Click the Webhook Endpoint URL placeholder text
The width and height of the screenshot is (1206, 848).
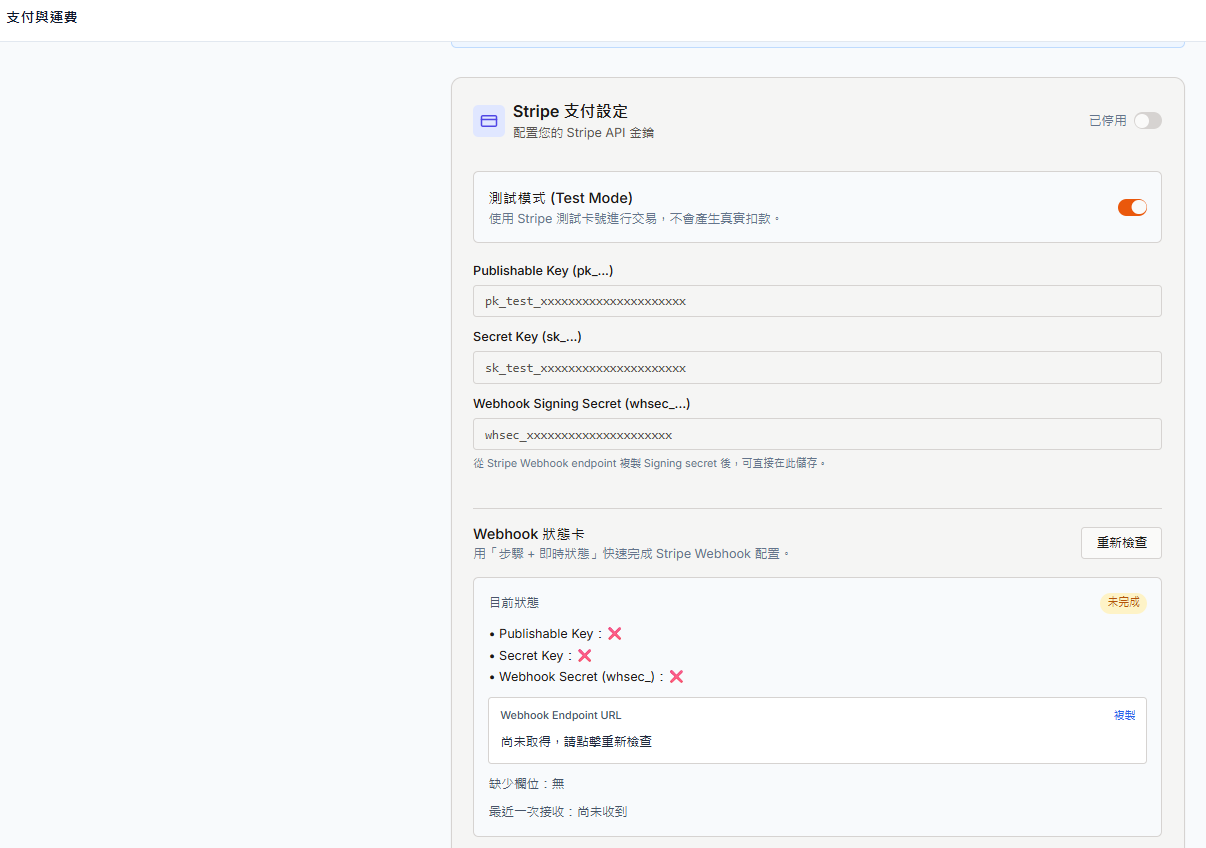576,742
